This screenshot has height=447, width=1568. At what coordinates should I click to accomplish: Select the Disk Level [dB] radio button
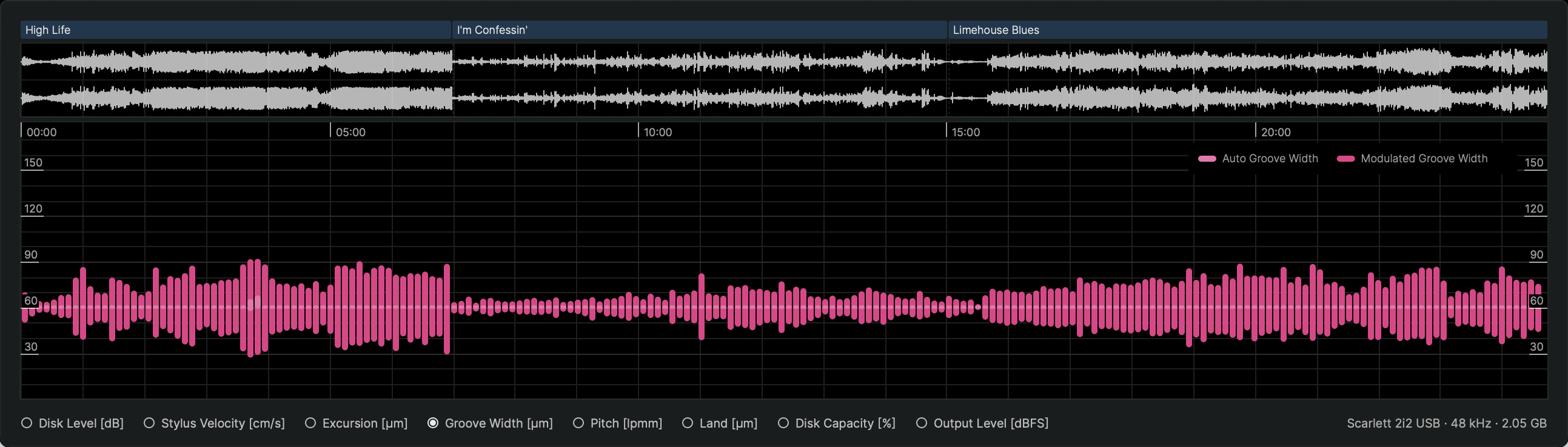(x=27, y=423)
